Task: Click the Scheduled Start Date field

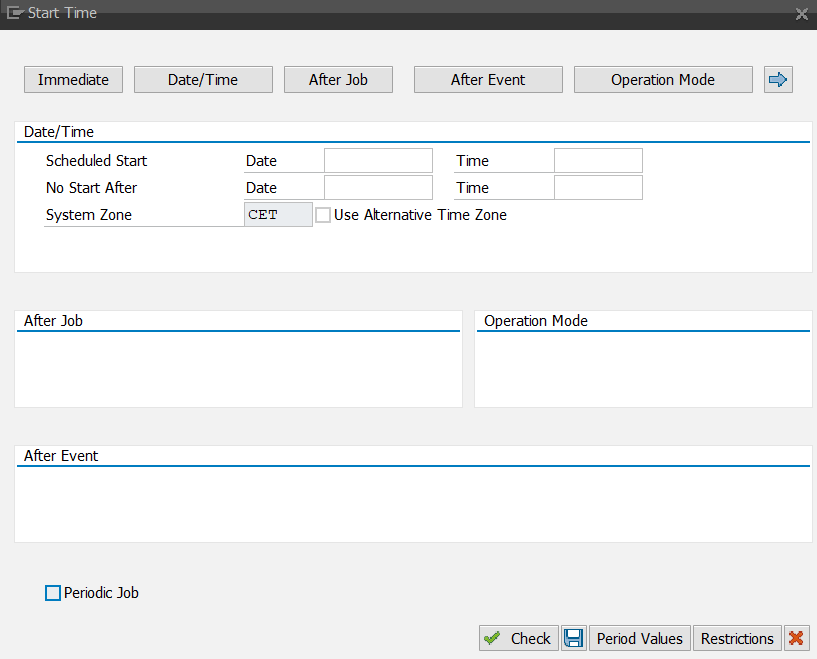Action: (378, 160)
